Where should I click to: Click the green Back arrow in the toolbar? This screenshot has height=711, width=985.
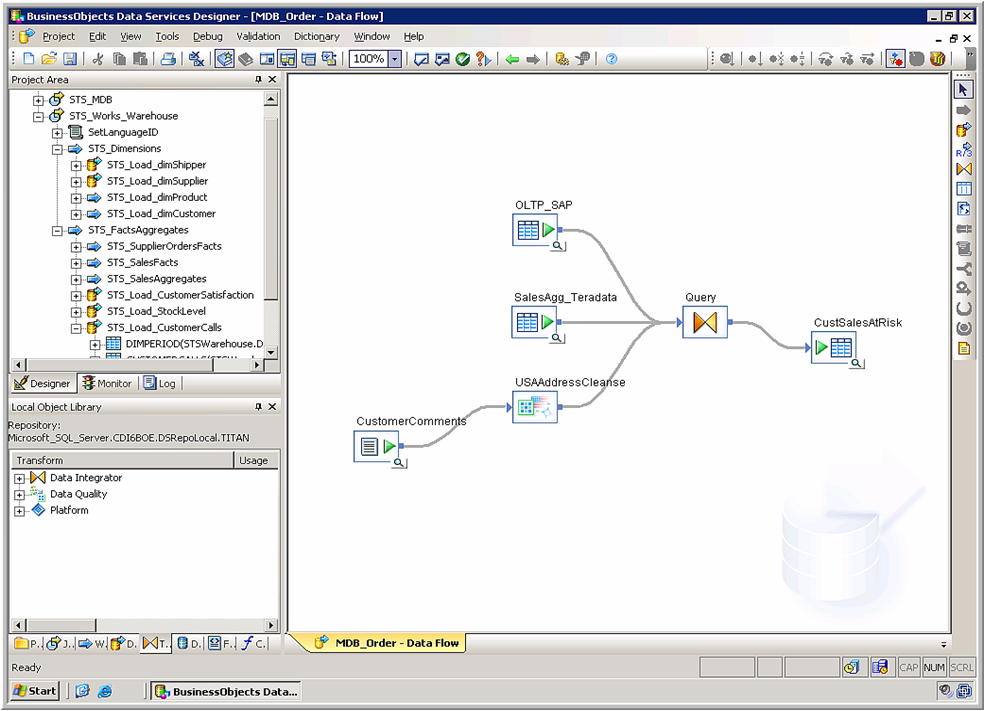[512, 59]
